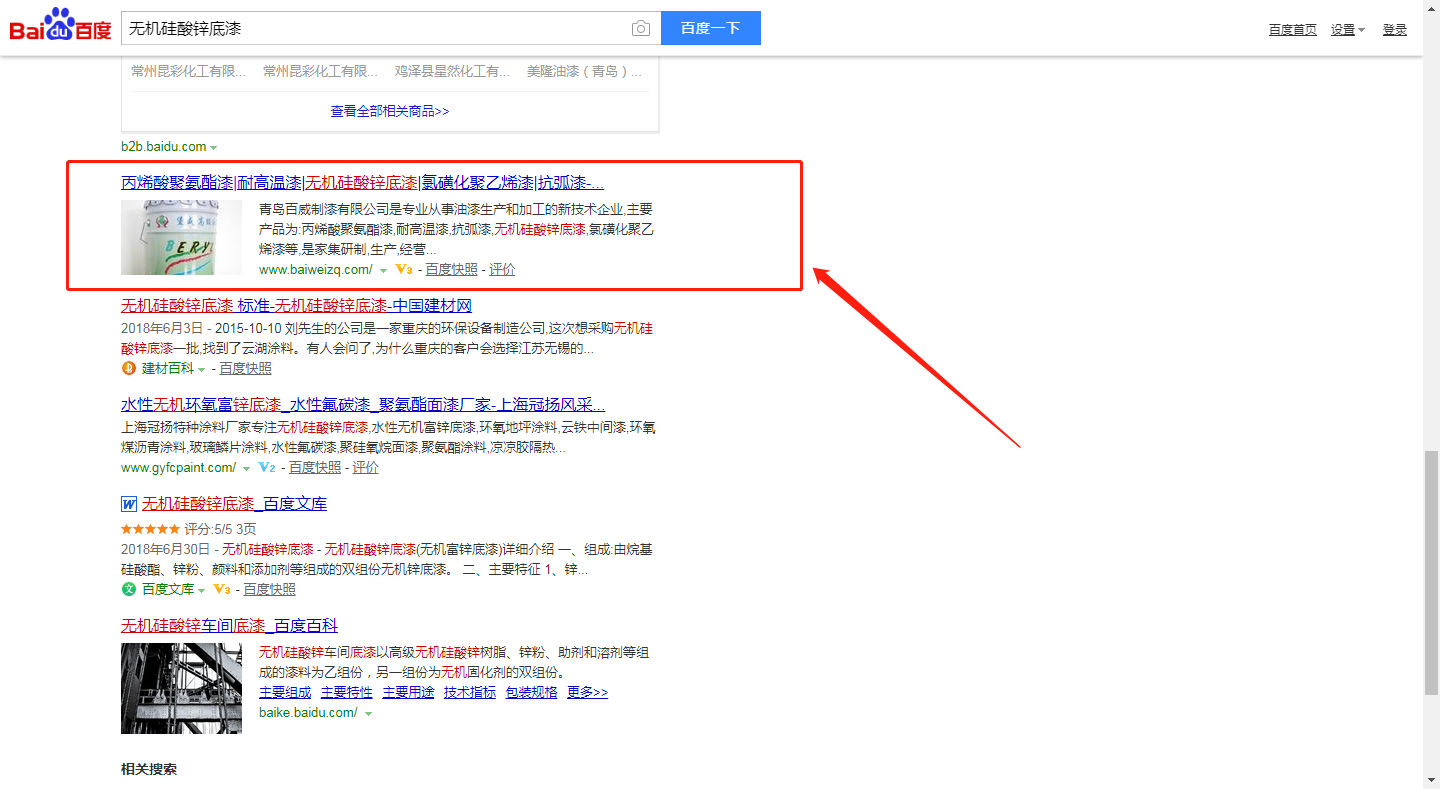Open 百度首页 link

(x=1293, y=30)
